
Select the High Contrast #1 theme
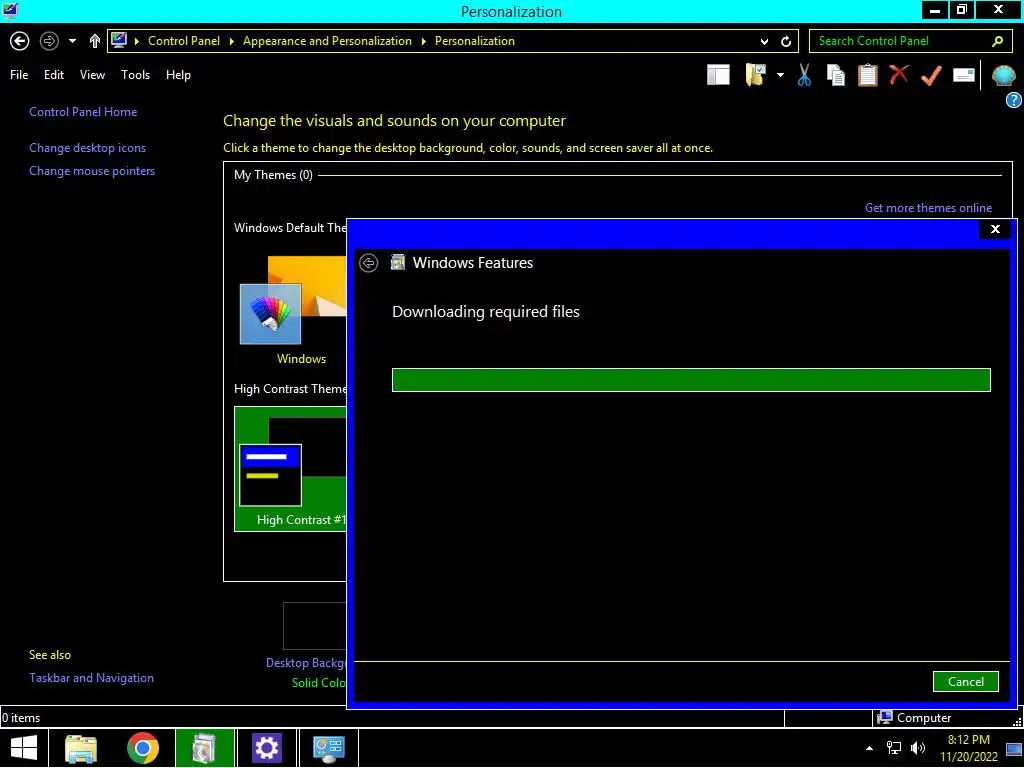point(291,468)
